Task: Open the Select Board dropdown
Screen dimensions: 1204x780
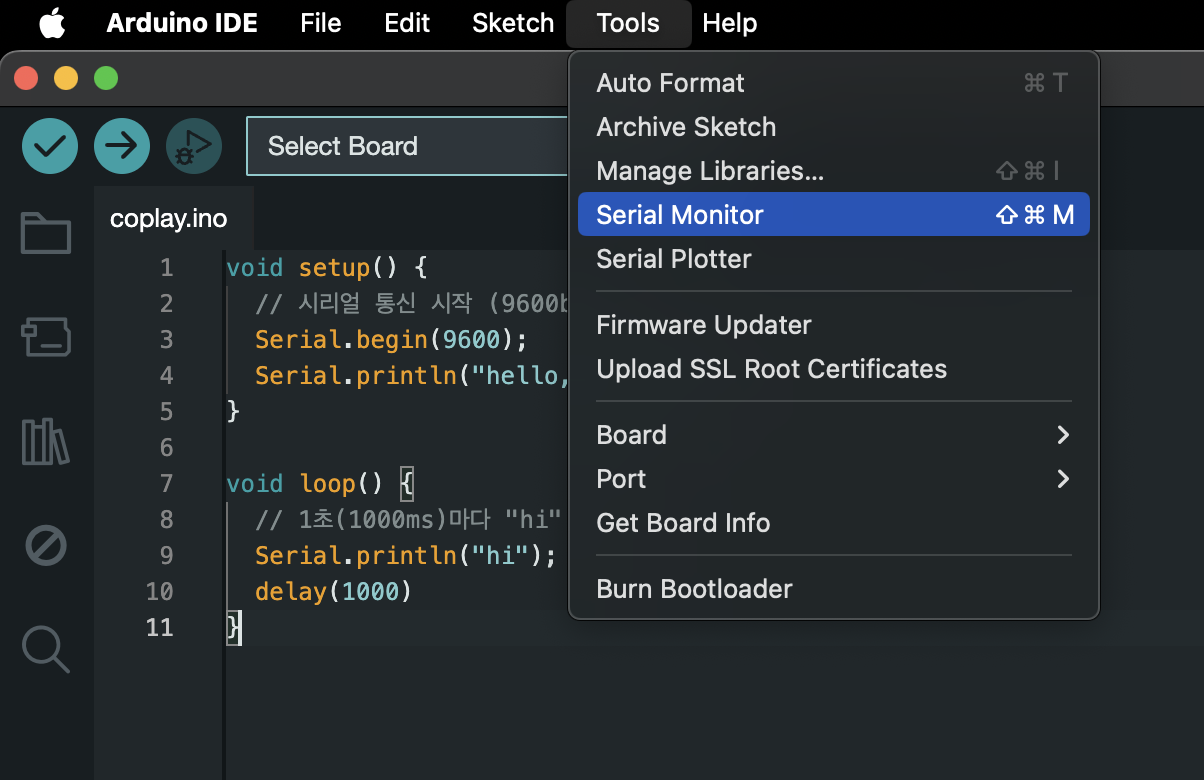Action: 407,146
